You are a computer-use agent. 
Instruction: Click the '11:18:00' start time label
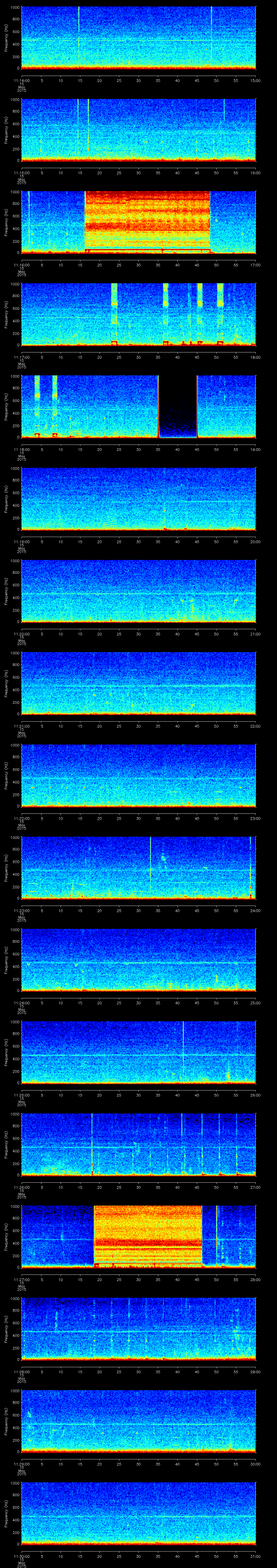pos(21,449)
